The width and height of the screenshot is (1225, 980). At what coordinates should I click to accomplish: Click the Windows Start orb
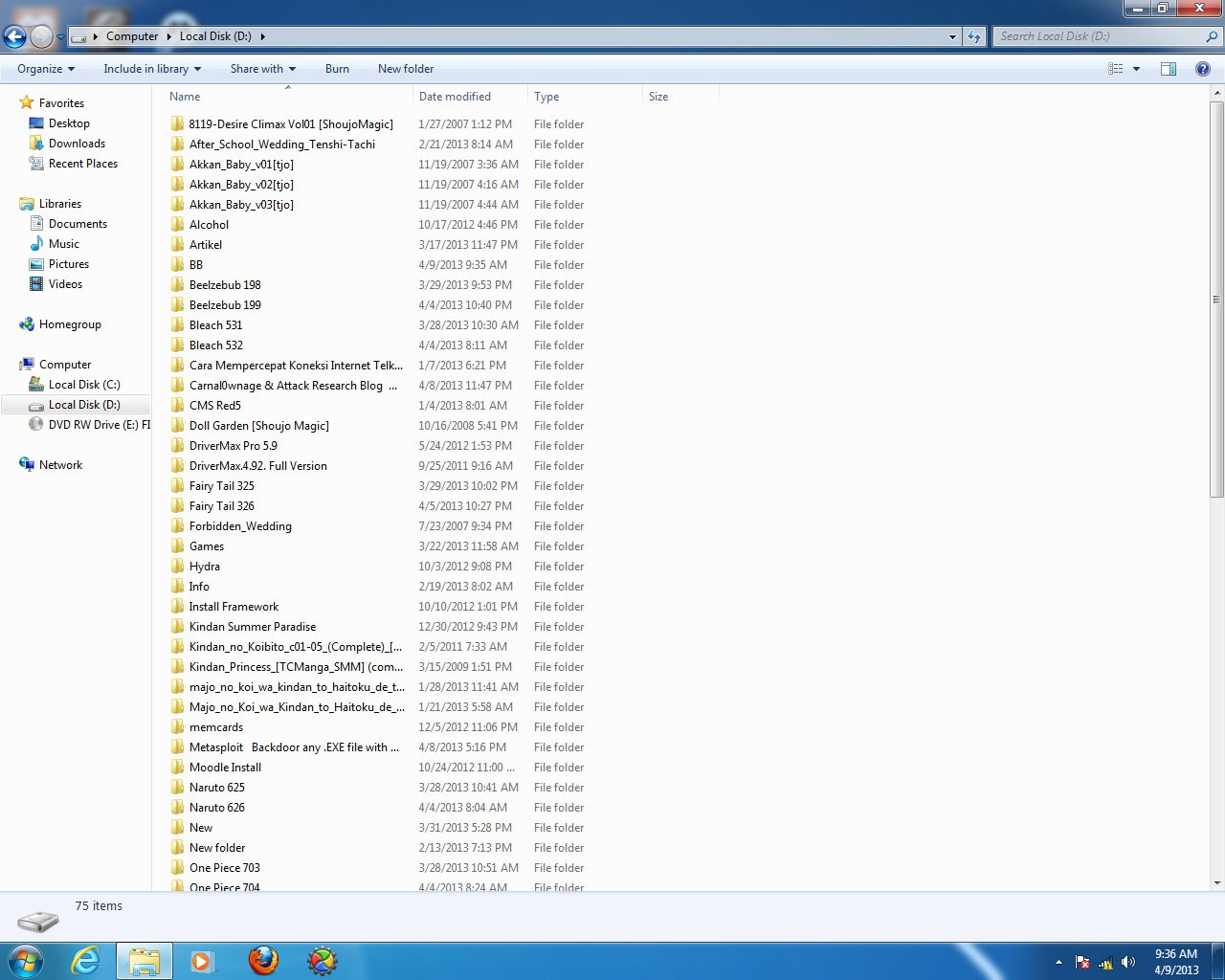click(x=26, y=961)
